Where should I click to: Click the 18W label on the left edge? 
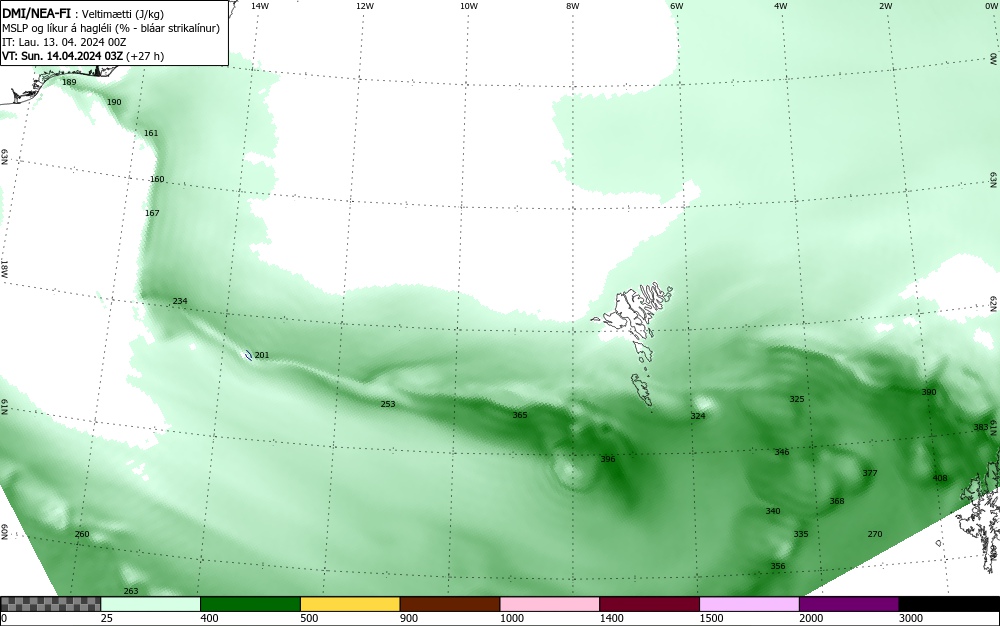[x=4, y=268]
